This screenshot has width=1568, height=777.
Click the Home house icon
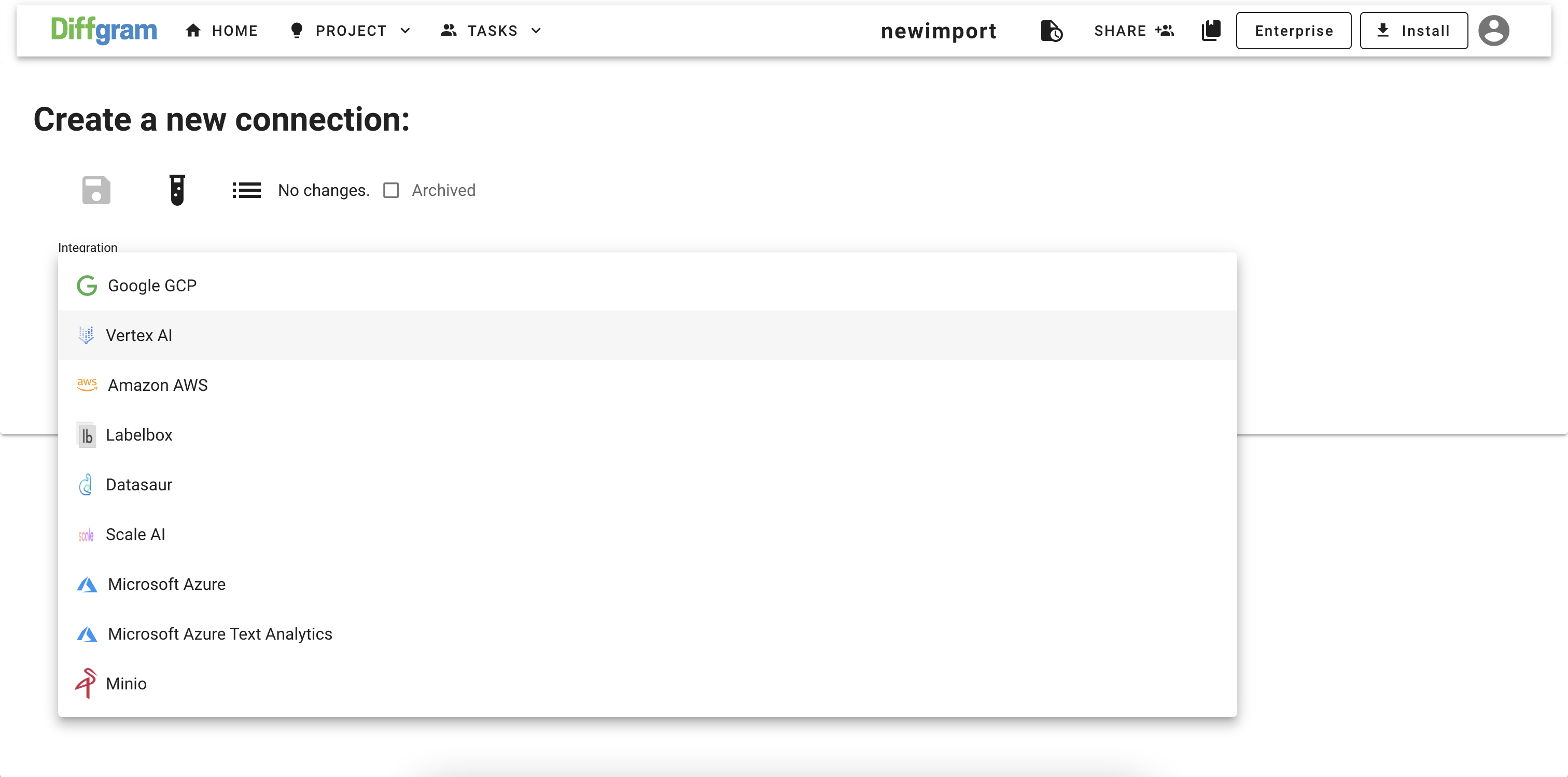click(193, 31)
